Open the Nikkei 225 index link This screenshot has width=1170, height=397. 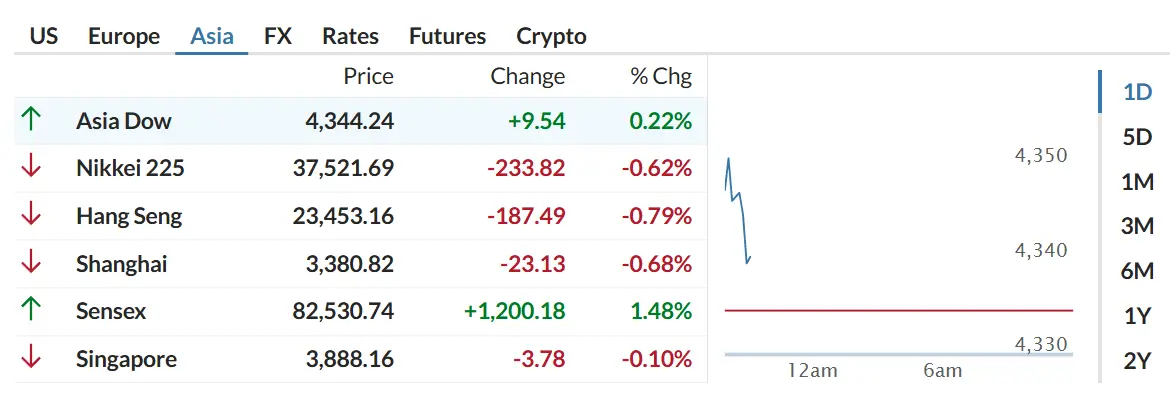point(130,169)
